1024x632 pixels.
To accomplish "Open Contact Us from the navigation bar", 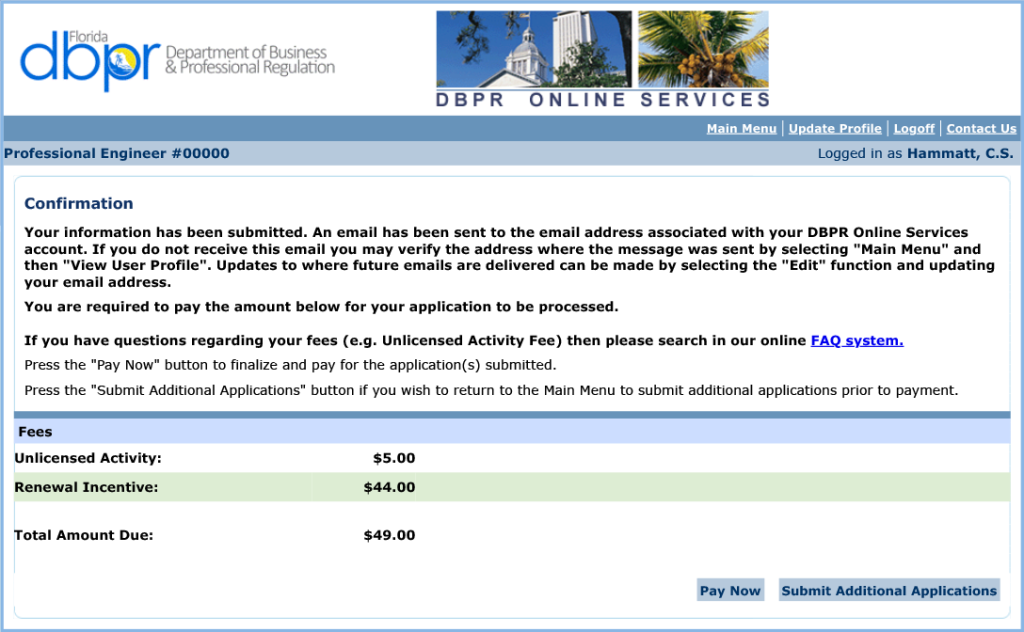I will (x=981, y=128).
